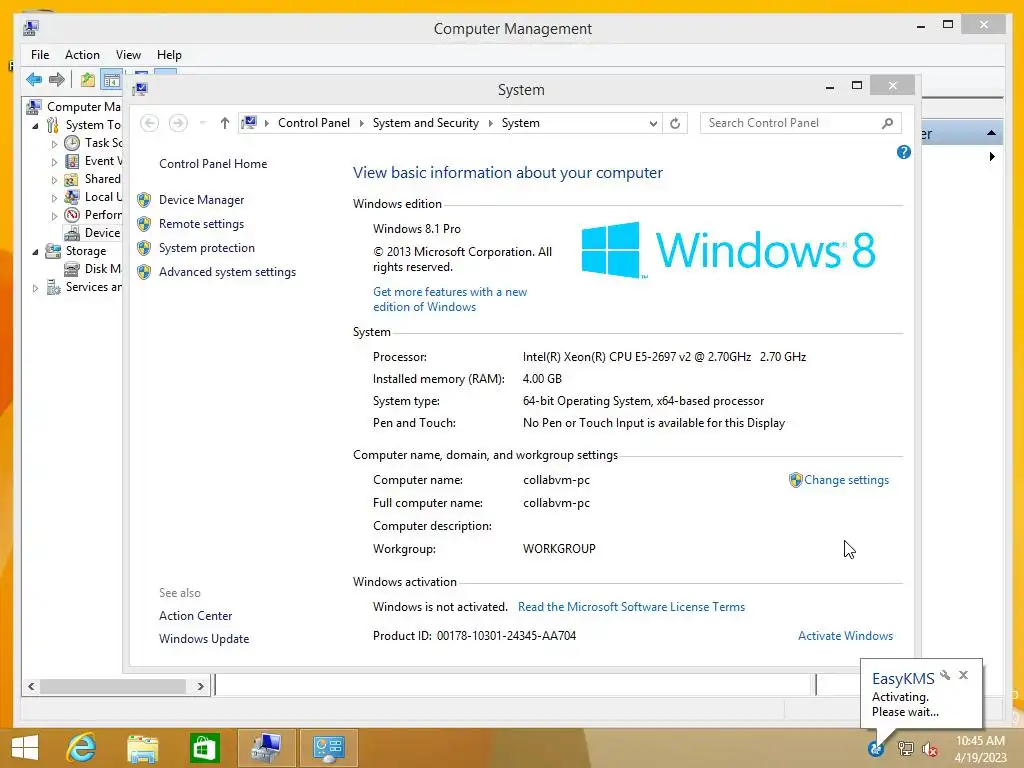Click the Shared Folders tree icon

tap(72, 179)
